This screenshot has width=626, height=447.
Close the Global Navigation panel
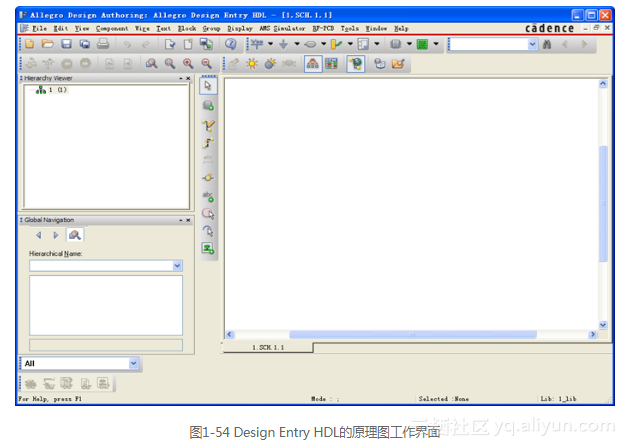188,220
